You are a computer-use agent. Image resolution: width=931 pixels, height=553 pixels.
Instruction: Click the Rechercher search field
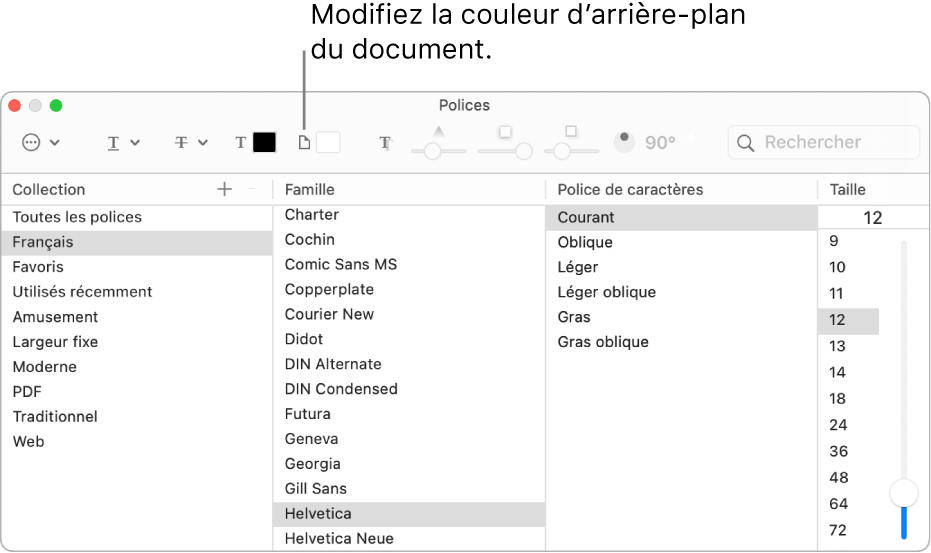pos(835,143)
